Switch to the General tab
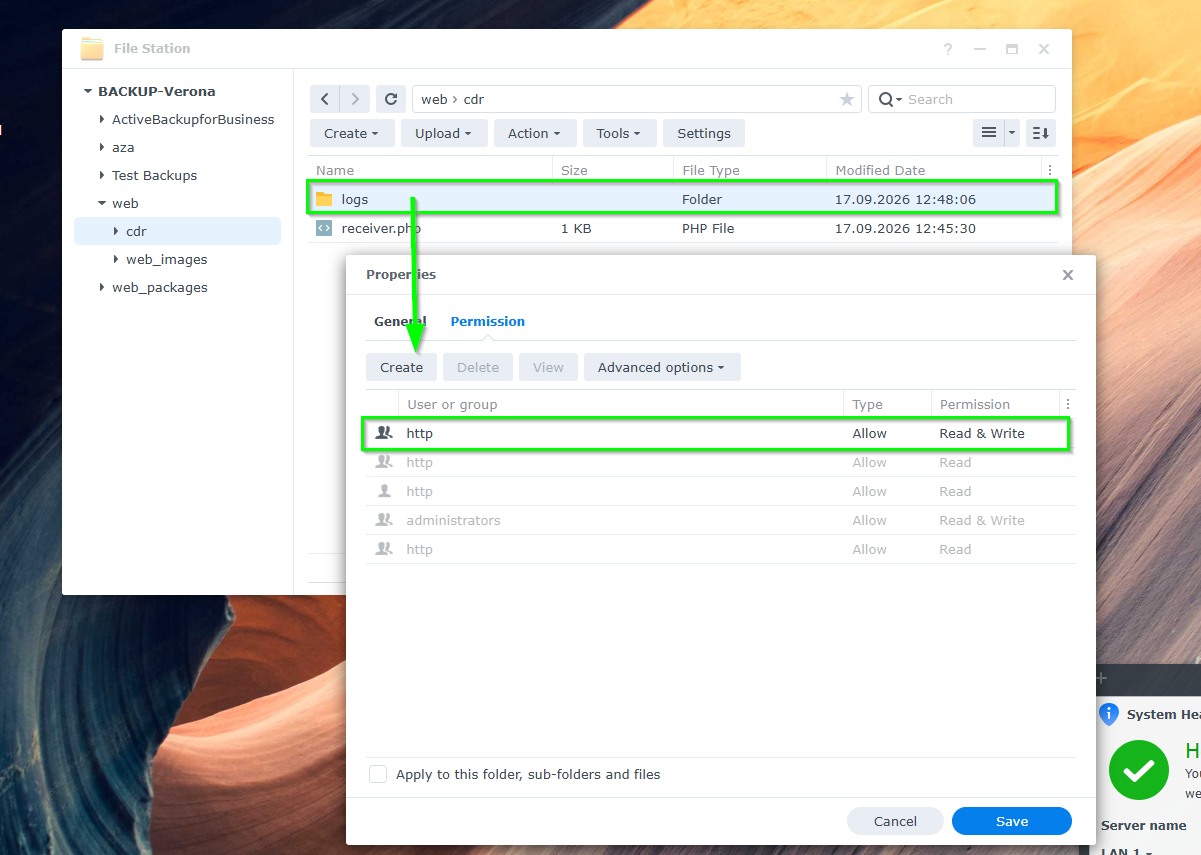This screenshot has height=855, width=1201. (x=400, y=321)
